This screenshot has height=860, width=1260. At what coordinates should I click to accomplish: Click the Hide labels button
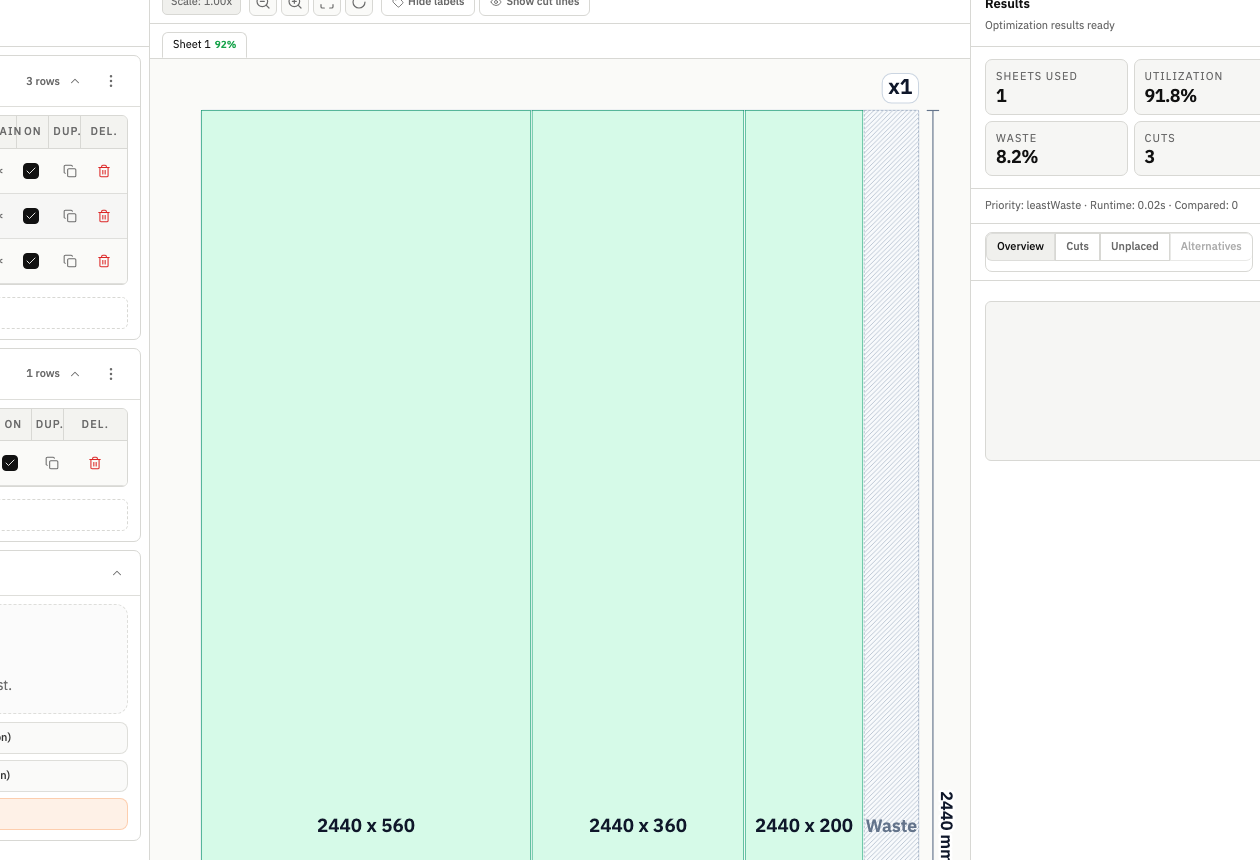tap(427, 3)
